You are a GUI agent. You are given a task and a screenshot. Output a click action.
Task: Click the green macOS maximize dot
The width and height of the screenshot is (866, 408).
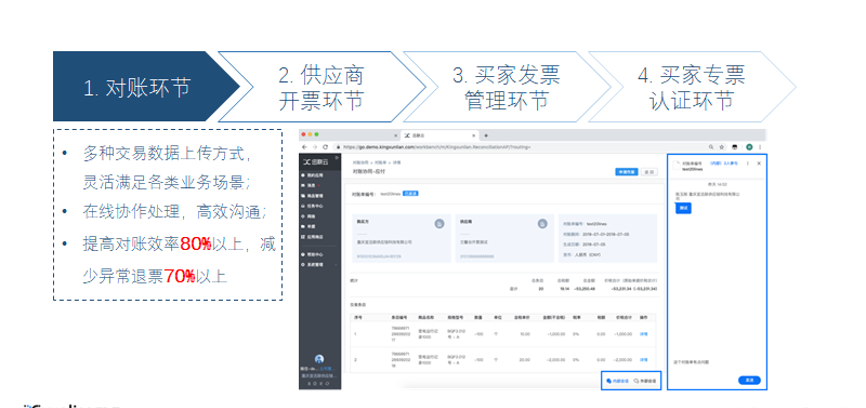[318, 134]
